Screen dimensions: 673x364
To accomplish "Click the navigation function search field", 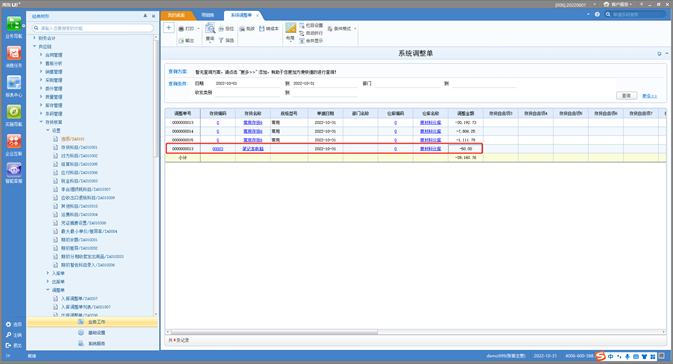I will click(93, 28).
